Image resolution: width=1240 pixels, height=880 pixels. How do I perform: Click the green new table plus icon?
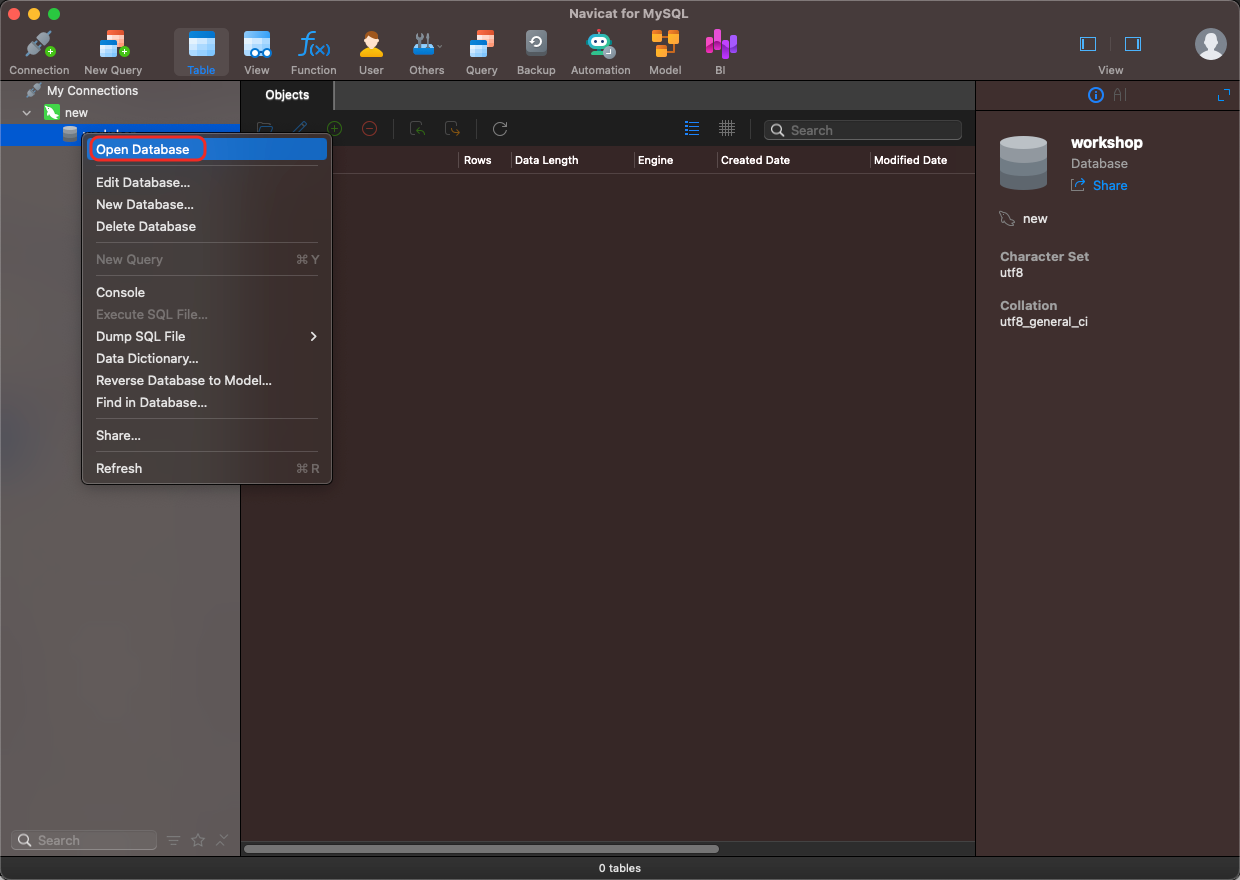click(335, 129)
